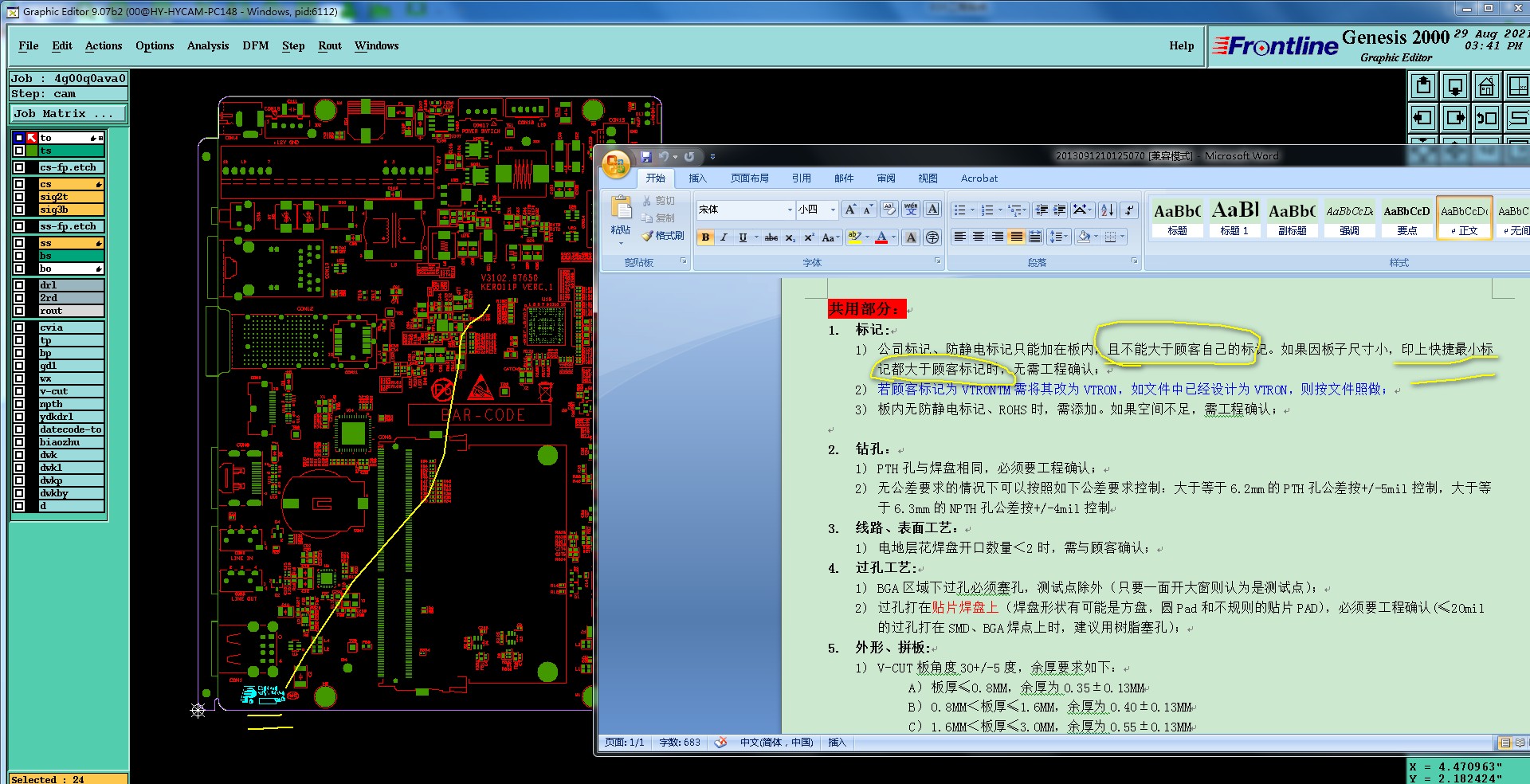Click the paste icon in Word ribbon
1530x784 pixels.
point(621,208)
